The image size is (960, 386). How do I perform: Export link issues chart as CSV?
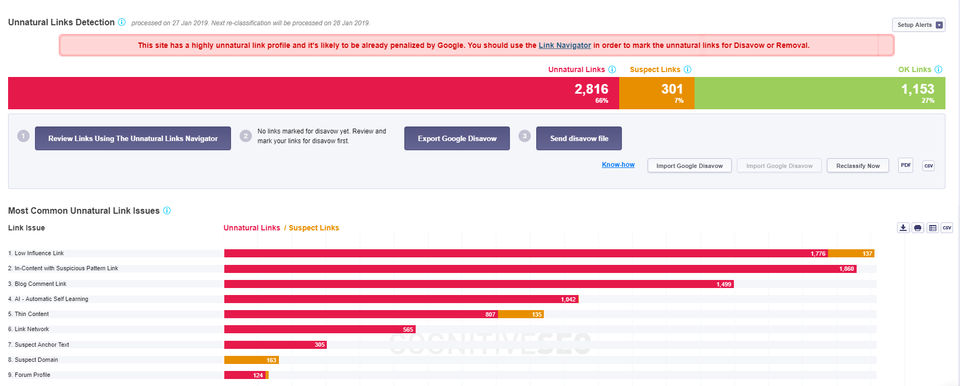point(947,228)
